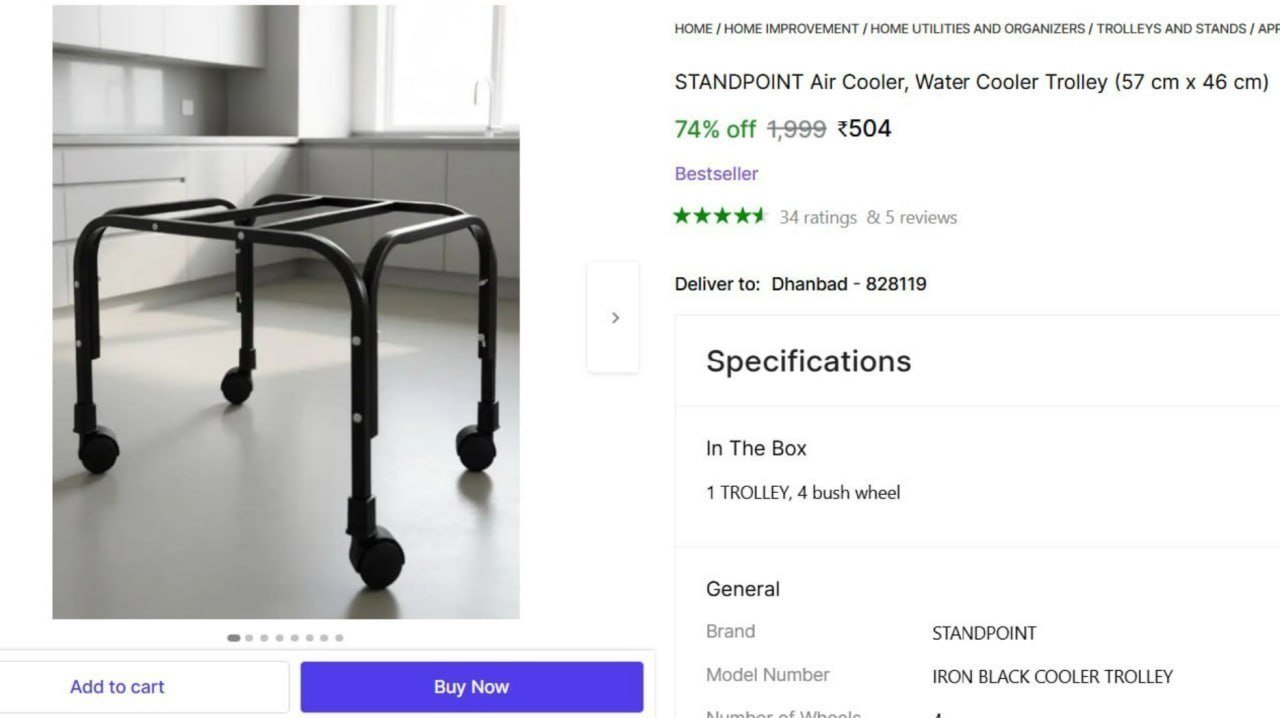This screenshot has width=1280, height=718.
Task: Select the first active carousel dot
Action: (234, 638)
